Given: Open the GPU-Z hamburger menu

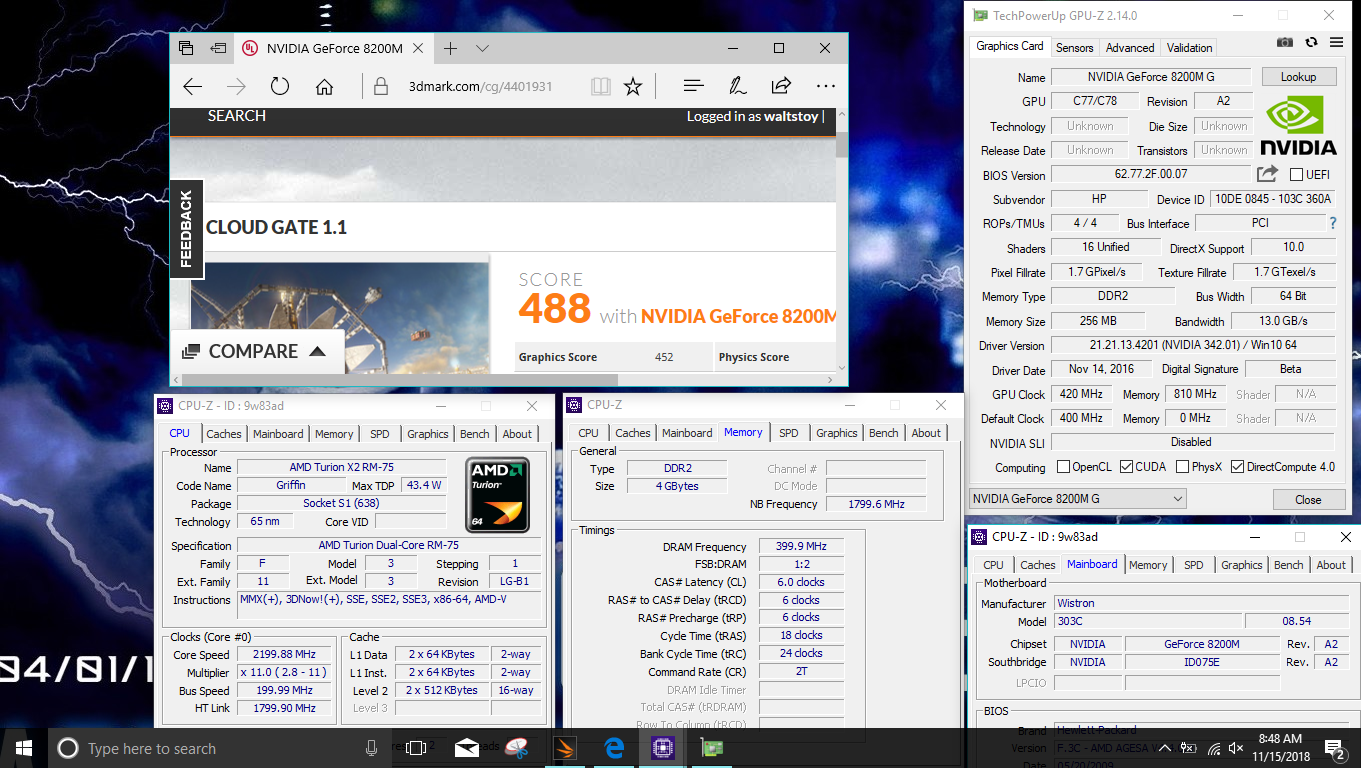Looking at the screenshot, I should [1336, 43].
